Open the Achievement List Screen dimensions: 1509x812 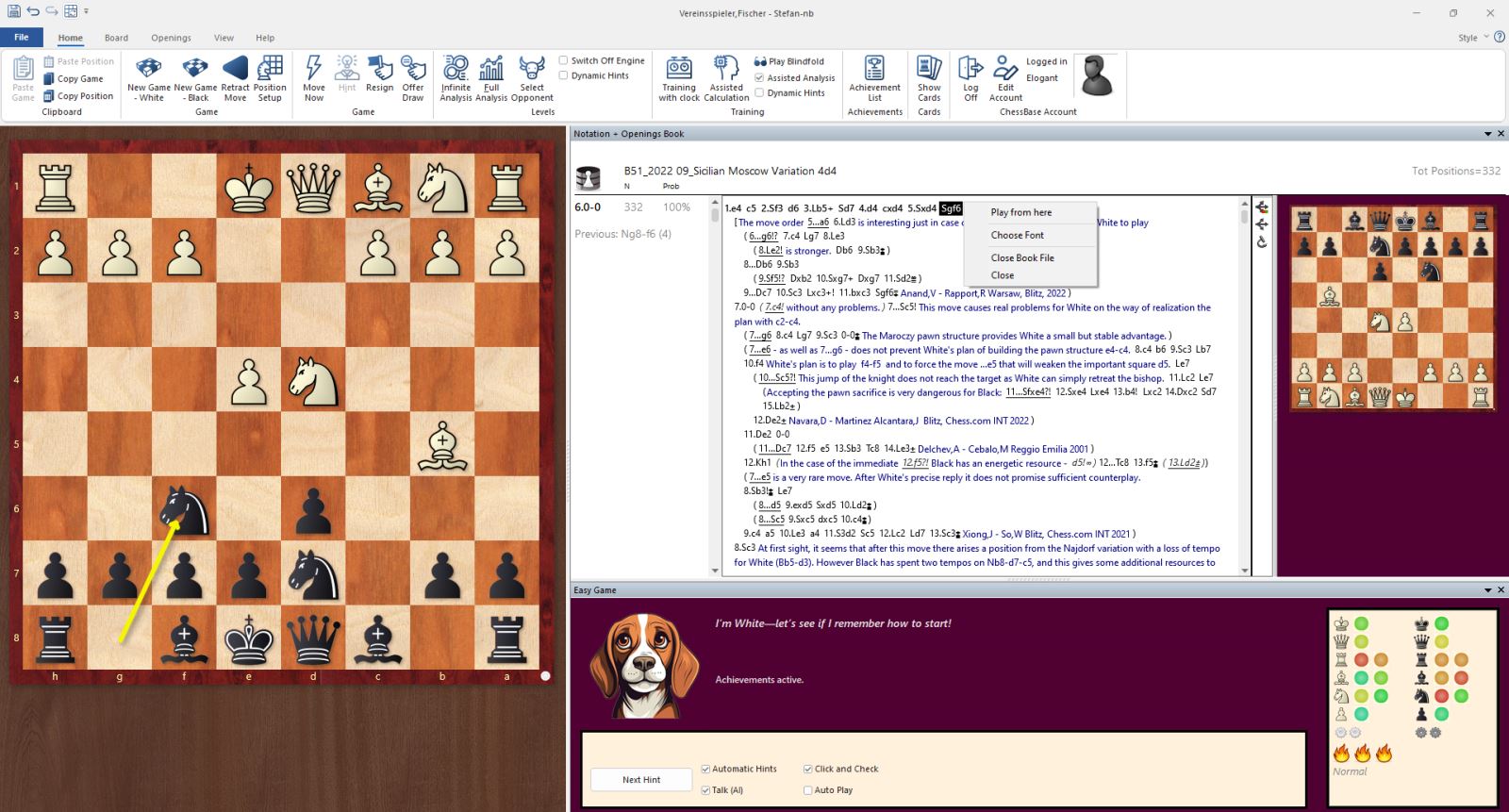[874, 77]
